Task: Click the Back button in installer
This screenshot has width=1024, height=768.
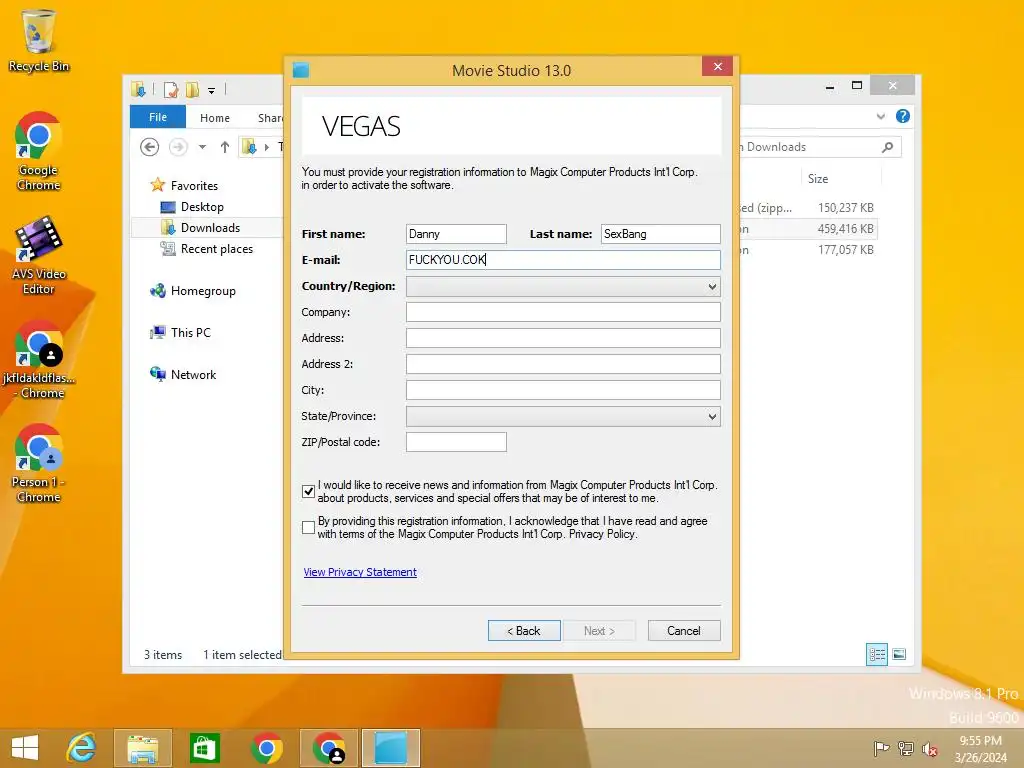Action: click(524, 630)
